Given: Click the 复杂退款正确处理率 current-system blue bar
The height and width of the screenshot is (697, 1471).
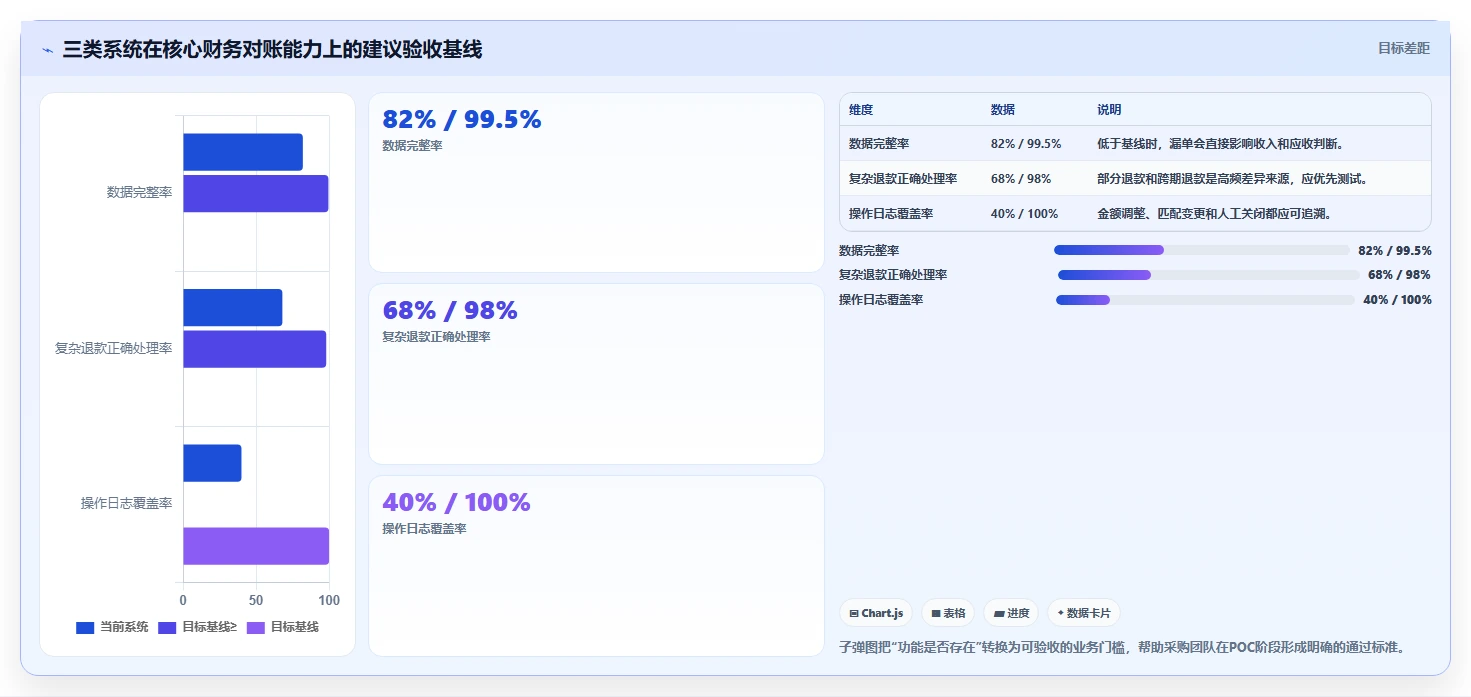Looking at the screenshot, I should pos(233,307).
